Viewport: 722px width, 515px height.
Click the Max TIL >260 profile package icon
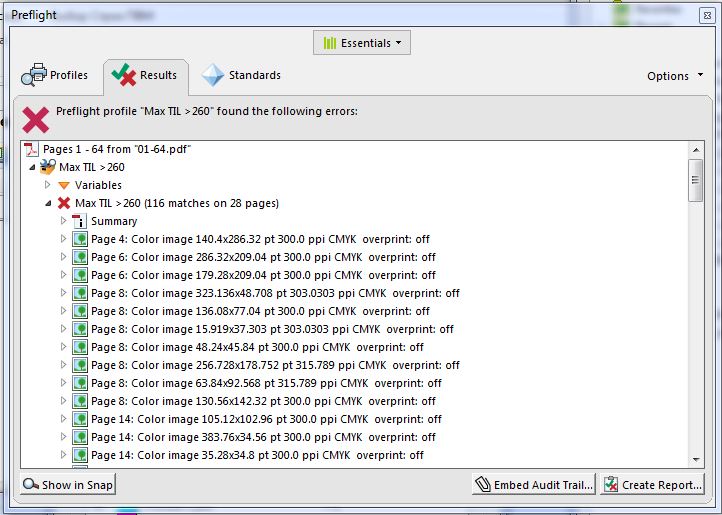(48, 167)
